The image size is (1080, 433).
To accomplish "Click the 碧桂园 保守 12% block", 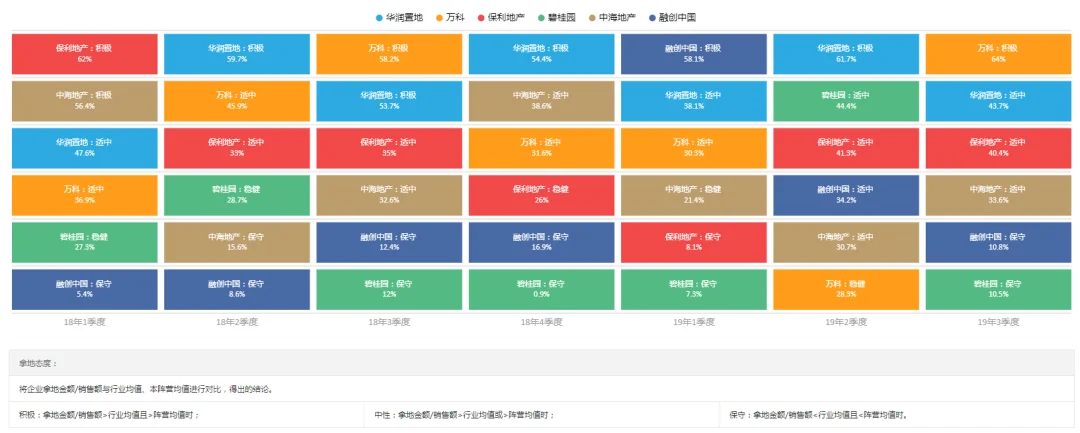I will tap(389, 289).
